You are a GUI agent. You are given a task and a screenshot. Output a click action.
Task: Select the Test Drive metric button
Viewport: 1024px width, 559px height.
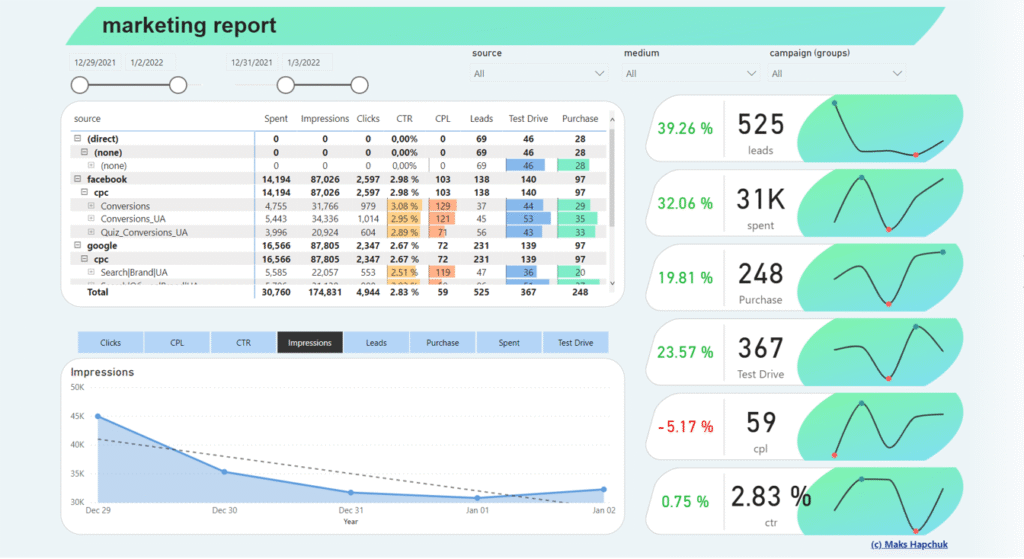(x=575, y=343)
